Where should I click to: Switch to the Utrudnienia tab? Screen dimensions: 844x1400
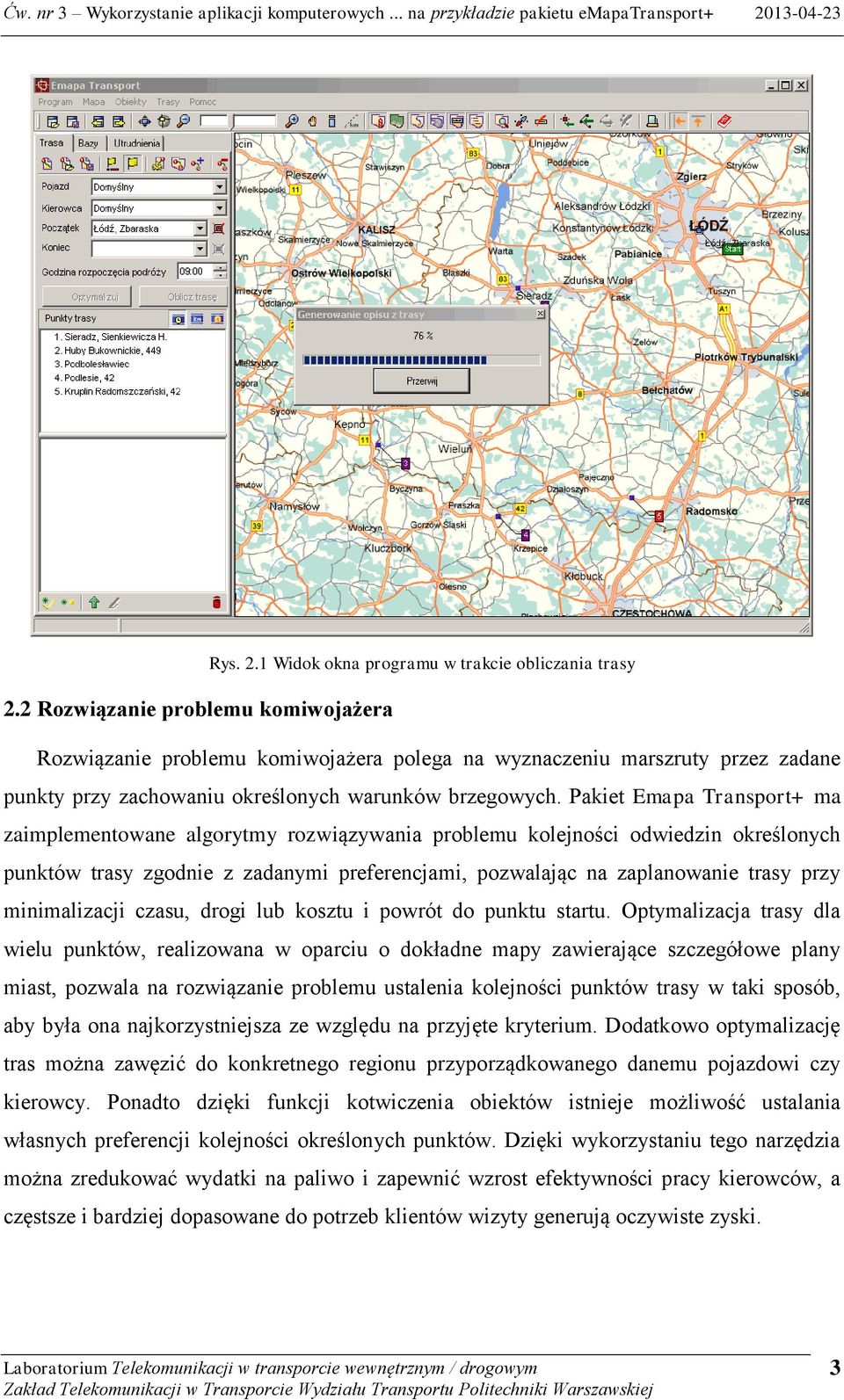pyautogui.click(x=137, y=143)
